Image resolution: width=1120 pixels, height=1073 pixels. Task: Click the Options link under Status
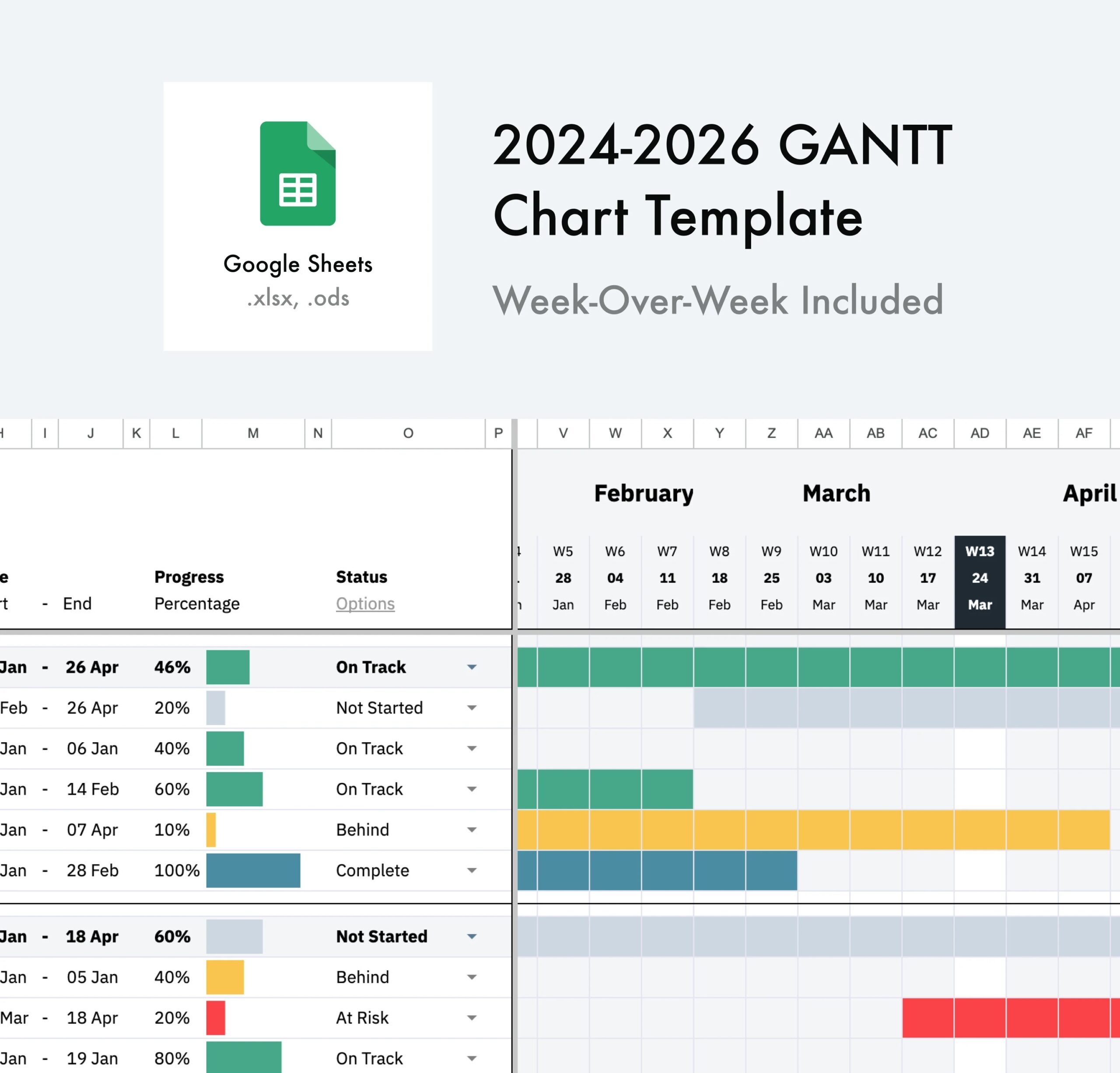(x=365, y=603)
